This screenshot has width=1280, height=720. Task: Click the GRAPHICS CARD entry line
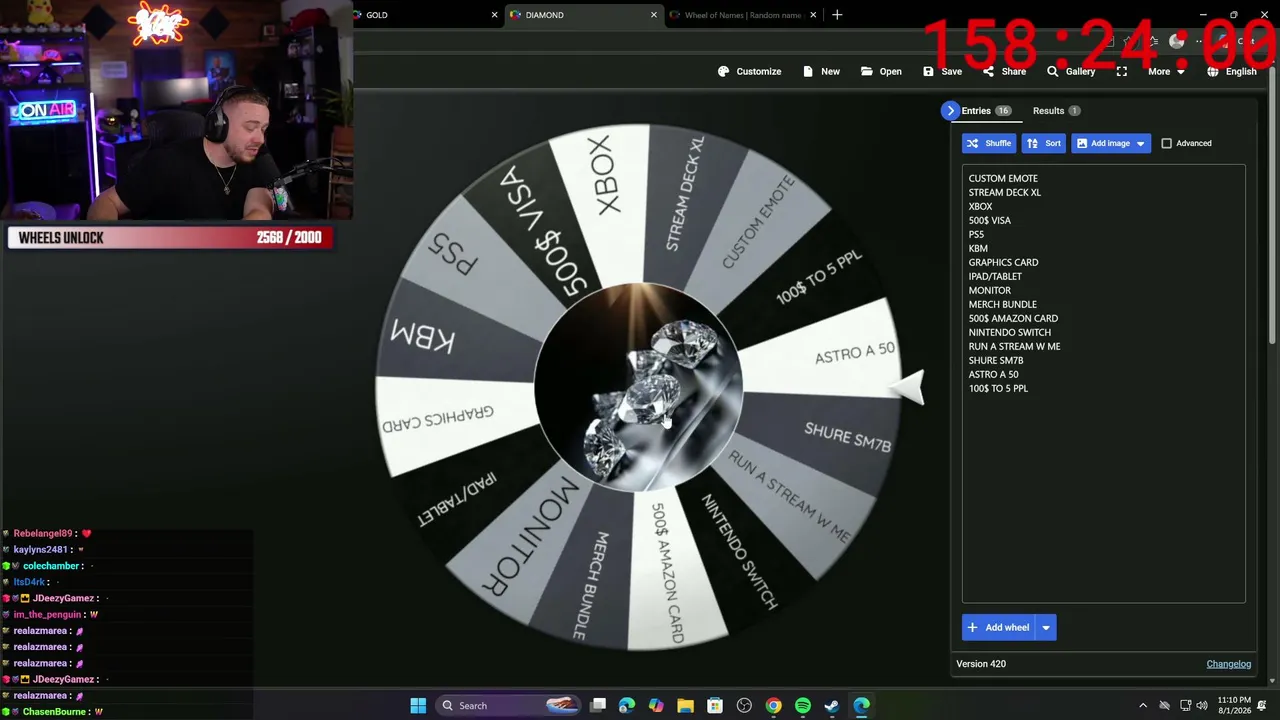[x=1003, y=262]
